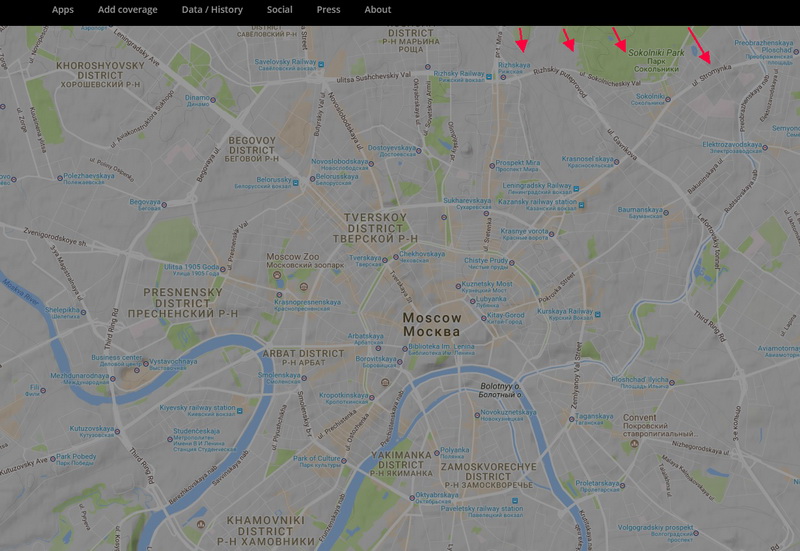Select the Shelepikha metro station marker
The height and width of the screenshot is (551, 800).
pos(83,312)
